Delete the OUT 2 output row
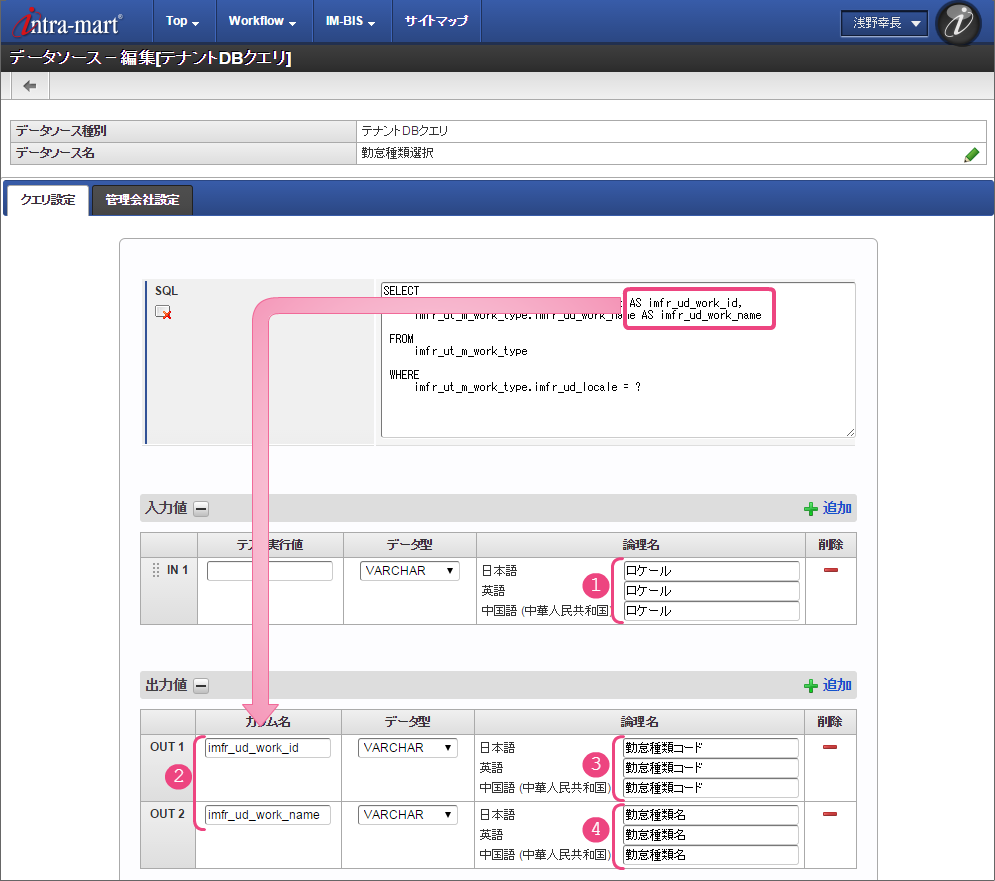Image resolution: width=995 pixels, height=881 pixels. click(x=829, y=814)
